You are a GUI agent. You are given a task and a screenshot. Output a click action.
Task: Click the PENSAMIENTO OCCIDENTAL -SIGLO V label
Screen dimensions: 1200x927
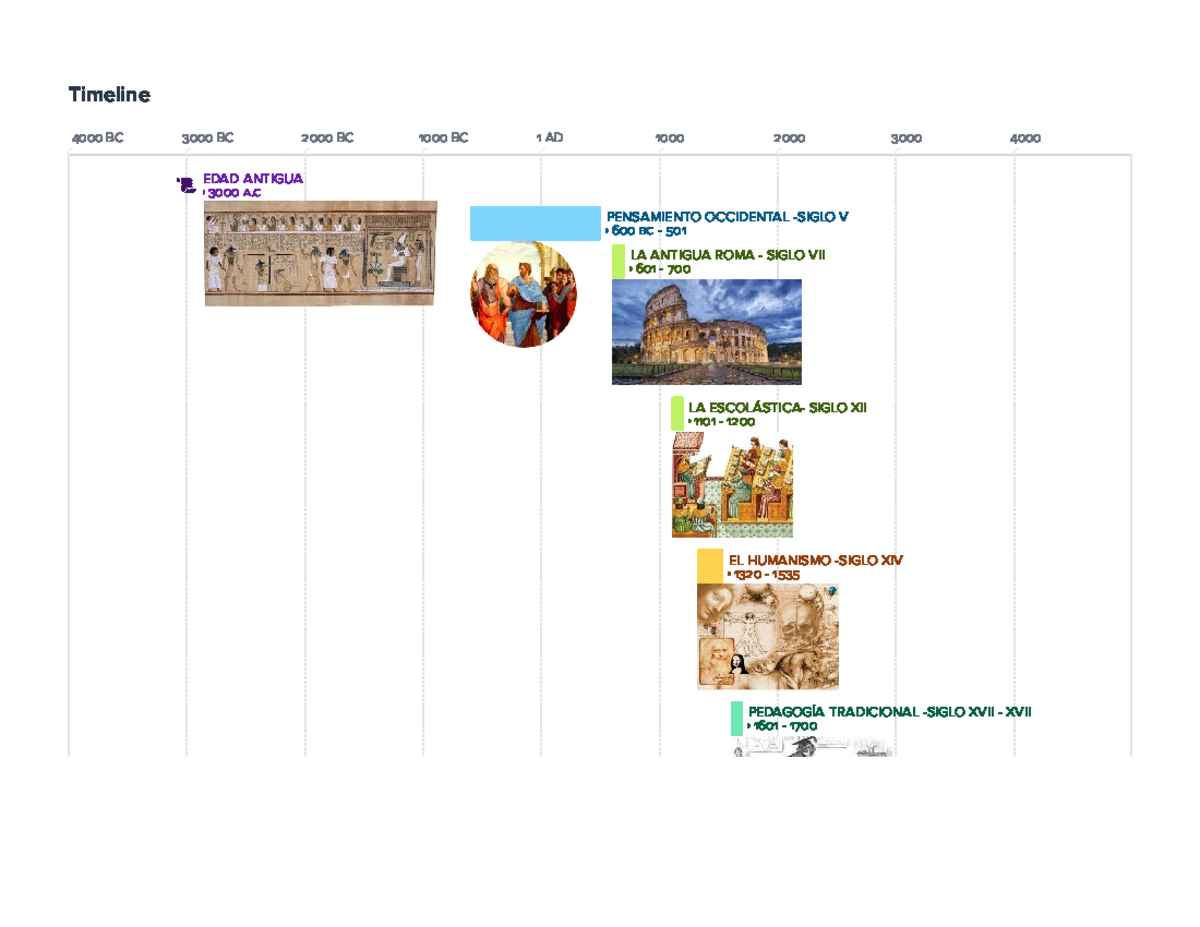pos(727,214)
